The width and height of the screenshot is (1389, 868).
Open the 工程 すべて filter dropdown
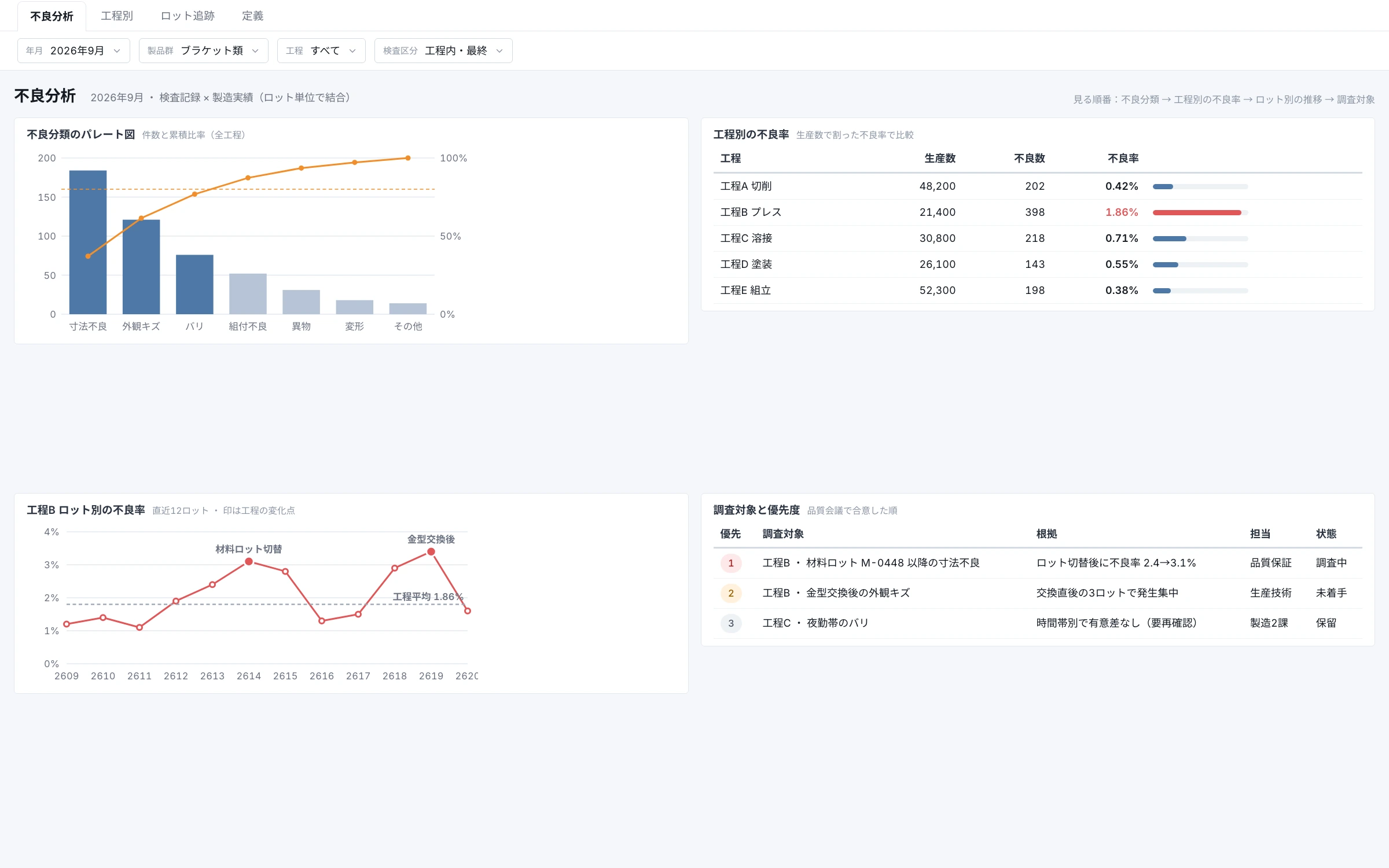(321, 50)
